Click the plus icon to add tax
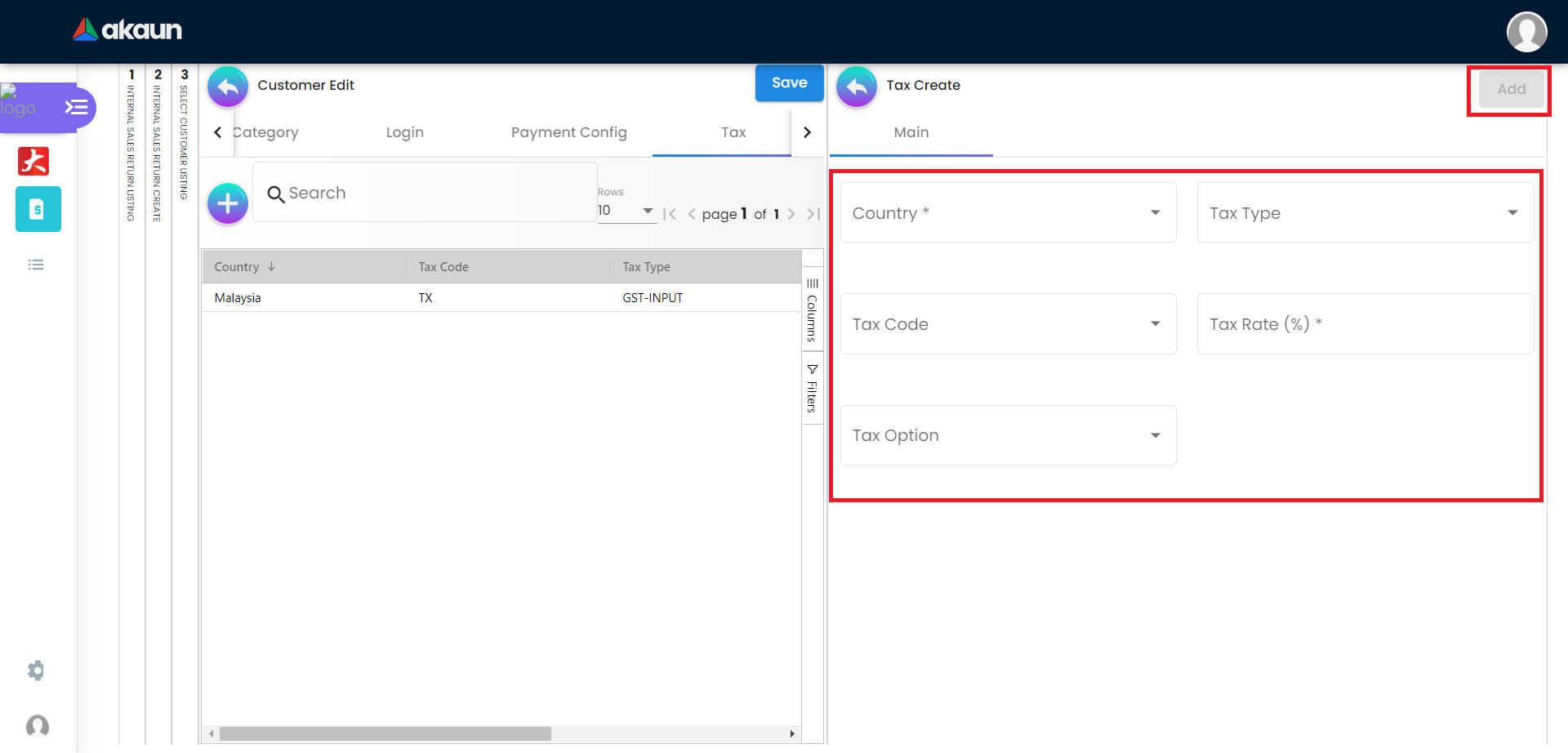The height and width of the screenshot is (753, 1568). coord(228,203)
